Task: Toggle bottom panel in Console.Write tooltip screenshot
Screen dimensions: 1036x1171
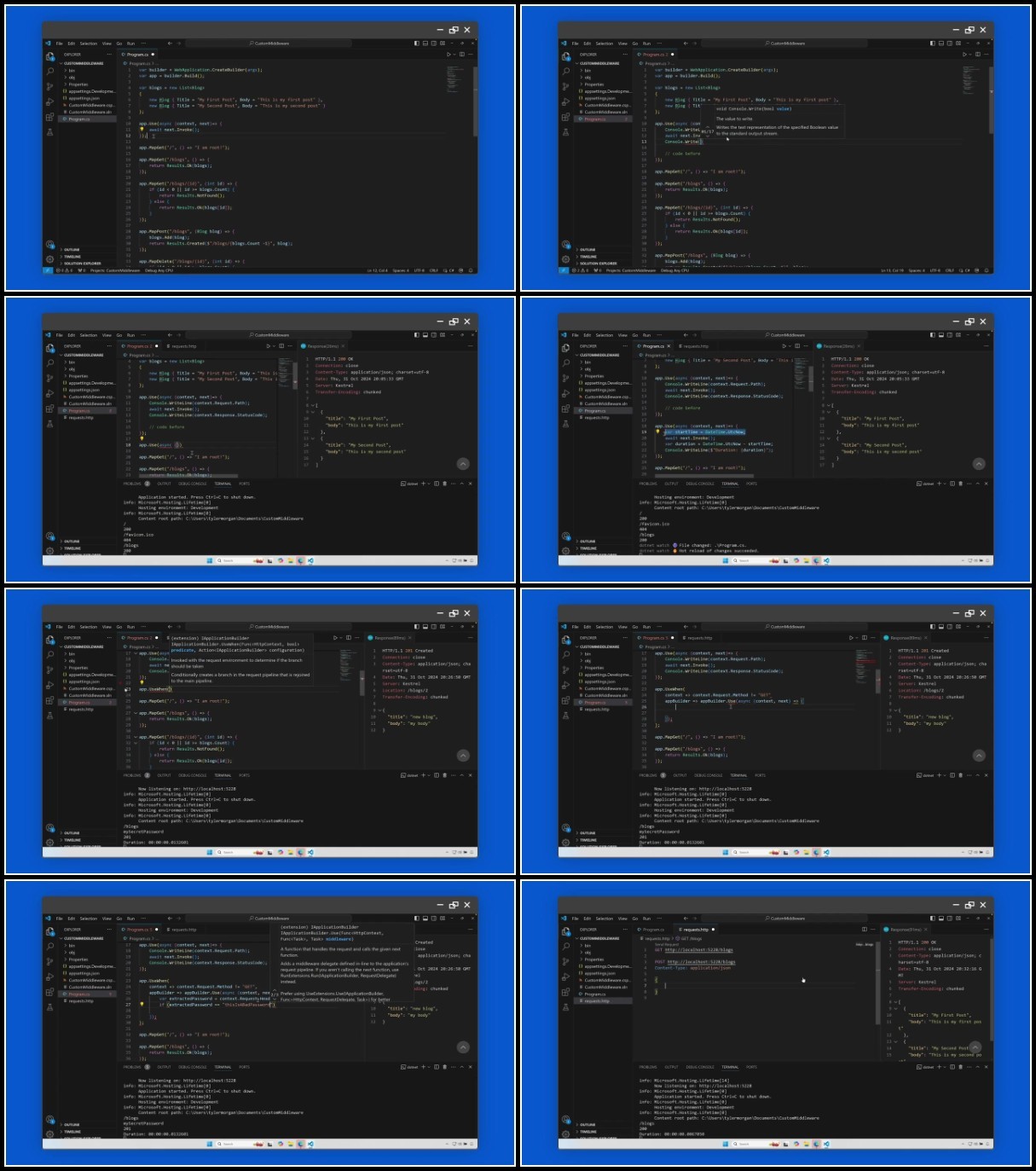Action: [x=941, y=43]
